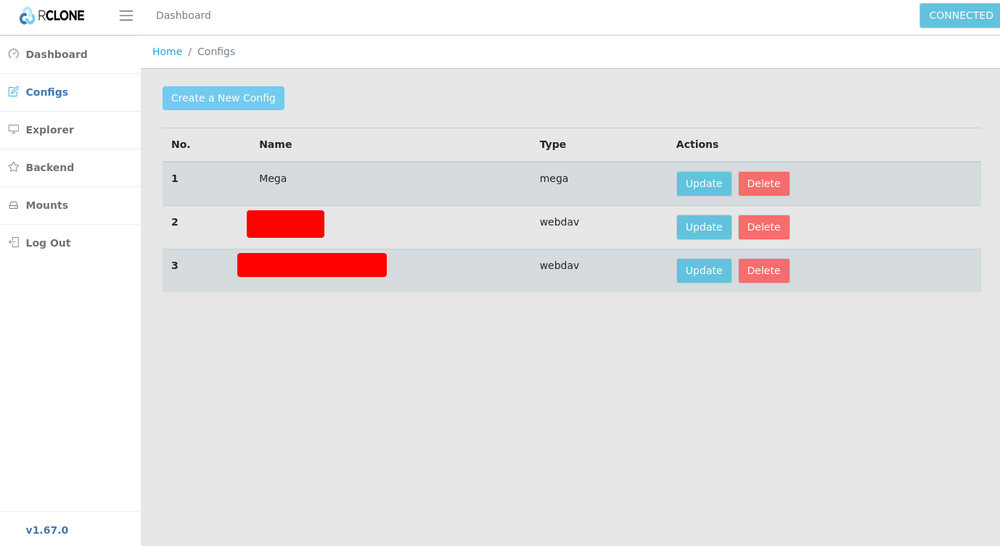Update config number 3

[x=704, y=270]
